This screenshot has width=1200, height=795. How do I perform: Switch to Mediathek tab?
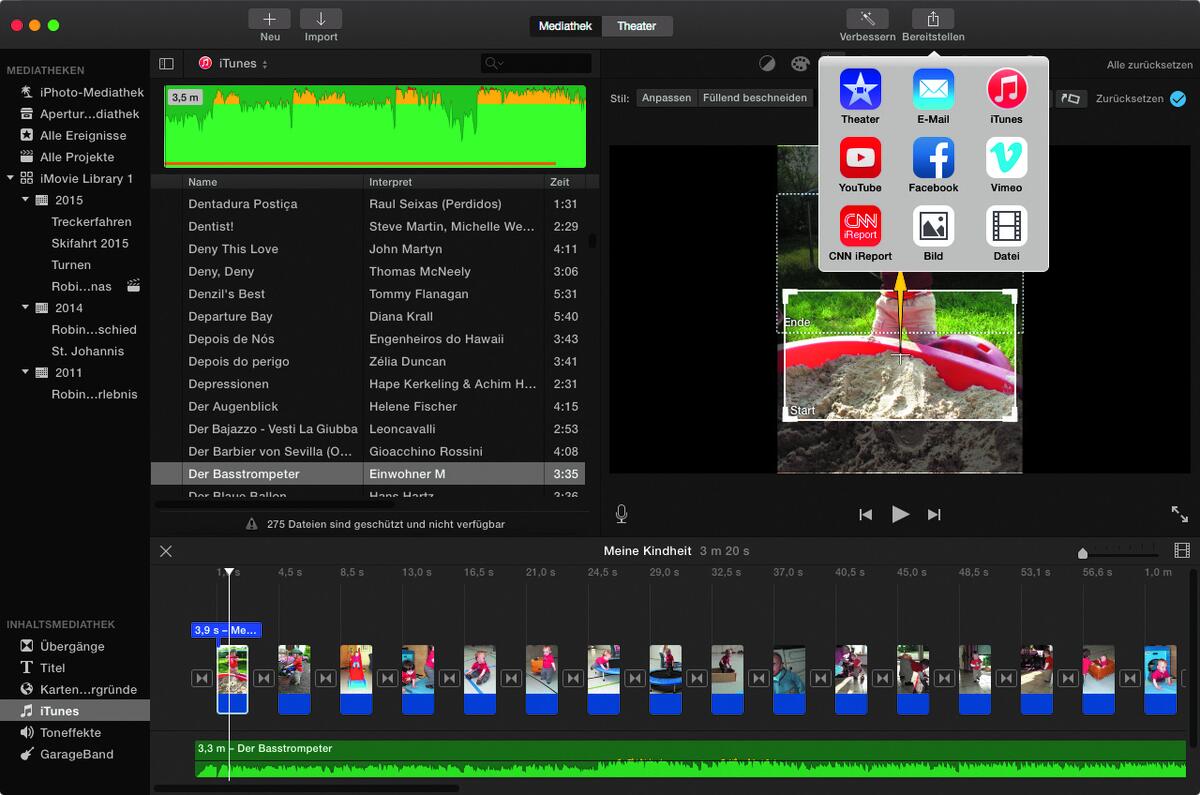[566, 26]
